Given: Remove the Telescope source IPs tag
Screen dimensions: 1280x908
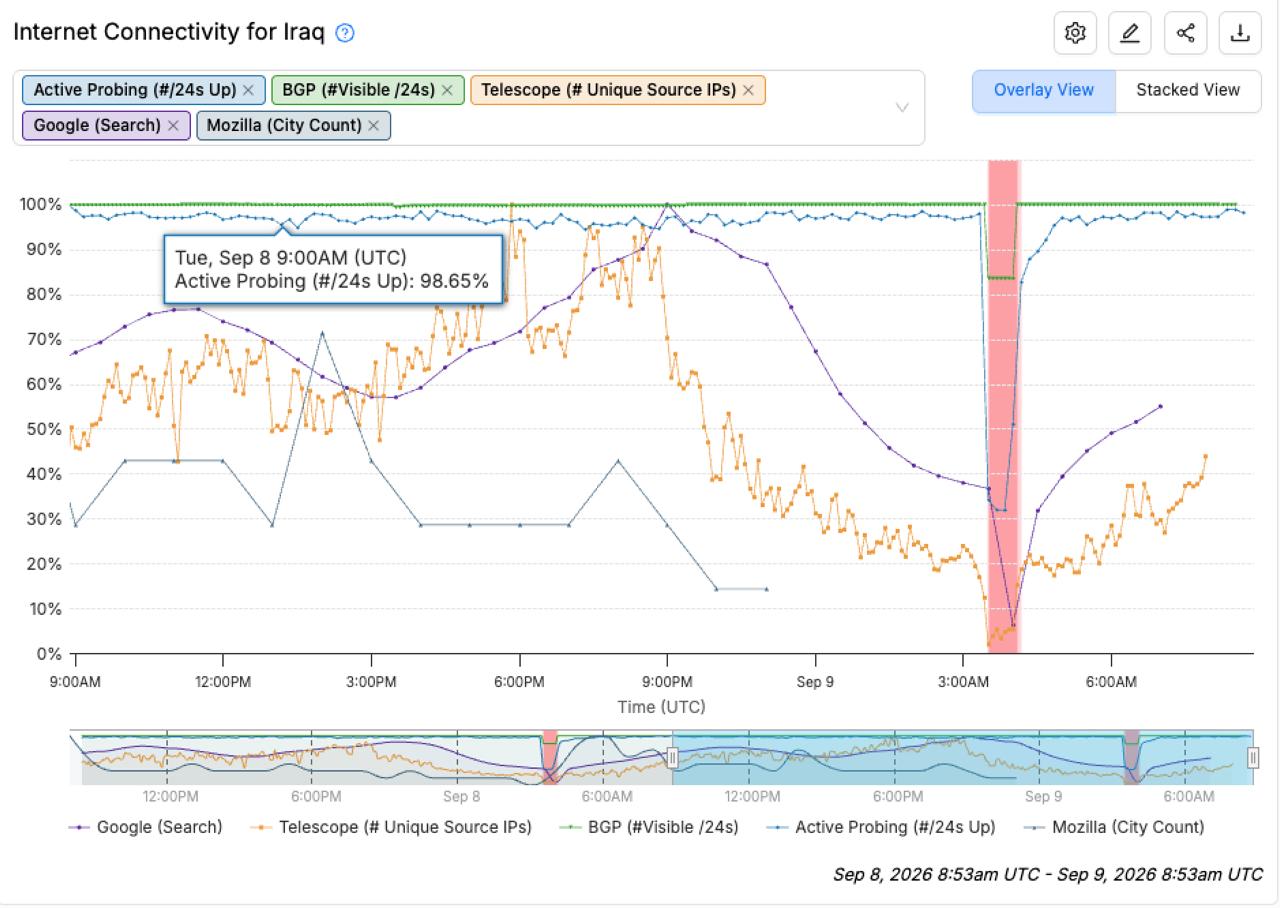Looking at the screenshot, I should [748, 90].
